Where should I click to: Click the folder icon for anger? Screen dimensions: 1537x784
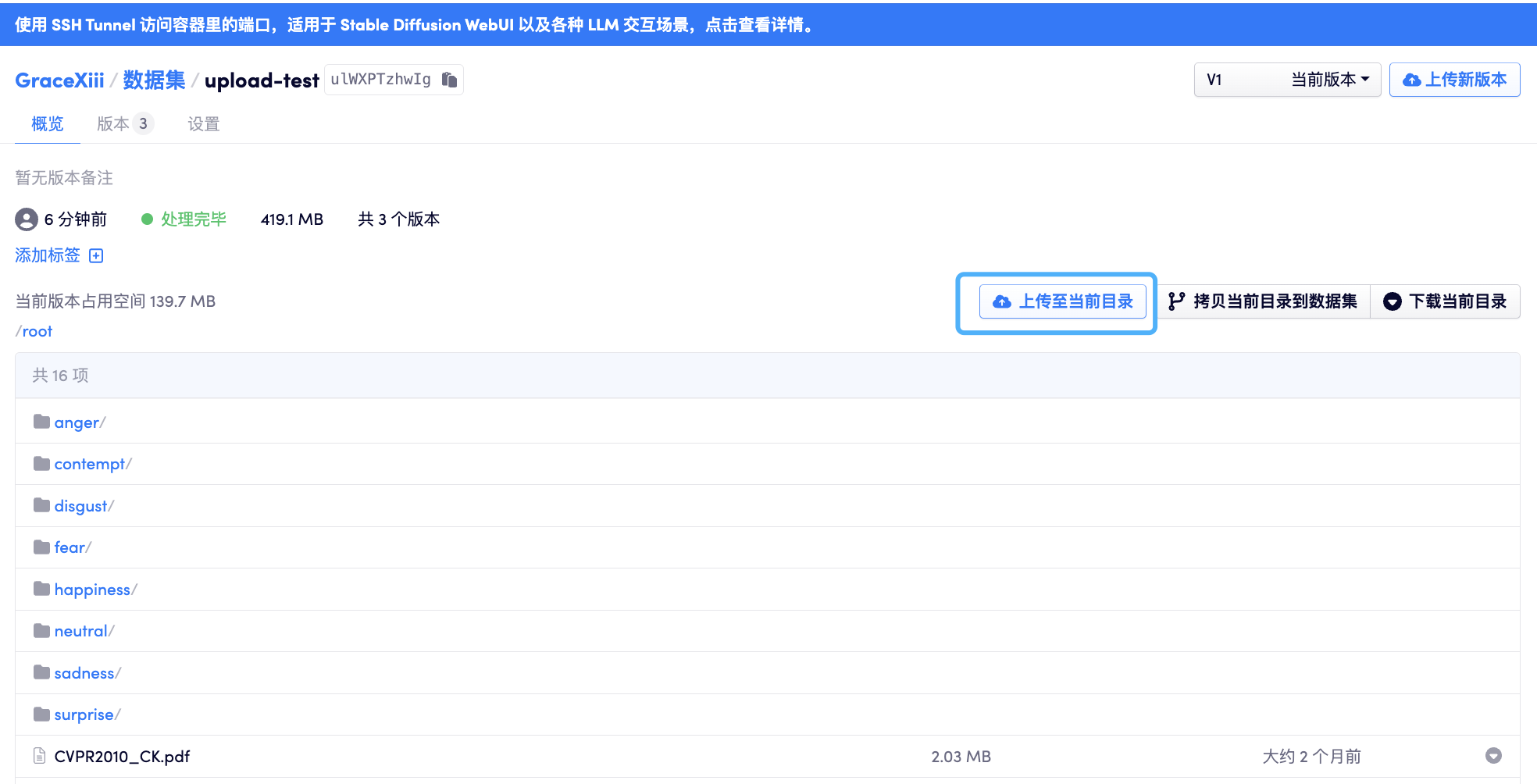pos(41,422)
